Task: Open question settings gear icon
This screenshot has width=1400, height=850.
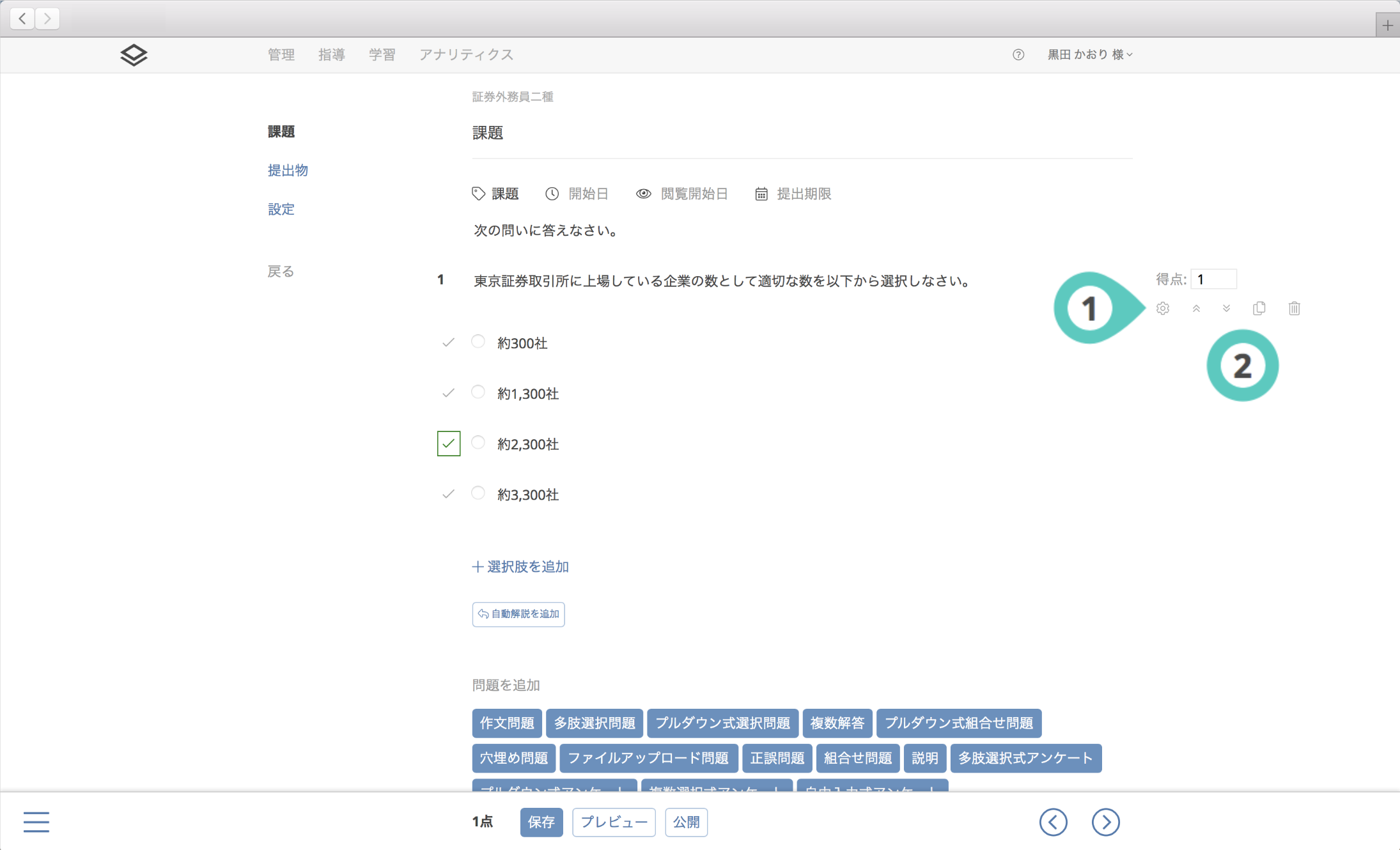Action: pyautogui.click(x=1163, y=309)
